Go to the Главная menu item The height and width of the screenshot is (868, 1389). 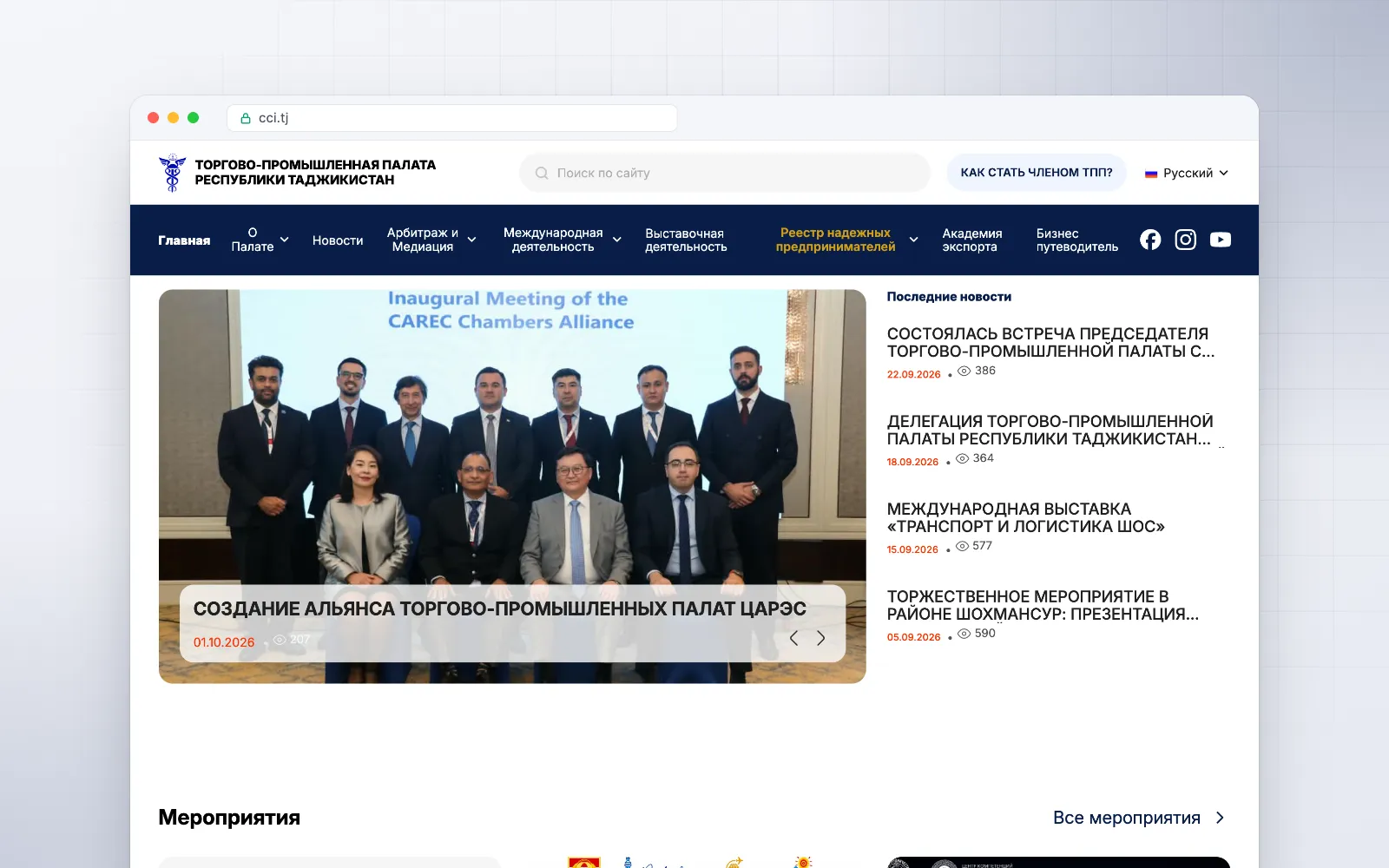click(x=184, y=240)
